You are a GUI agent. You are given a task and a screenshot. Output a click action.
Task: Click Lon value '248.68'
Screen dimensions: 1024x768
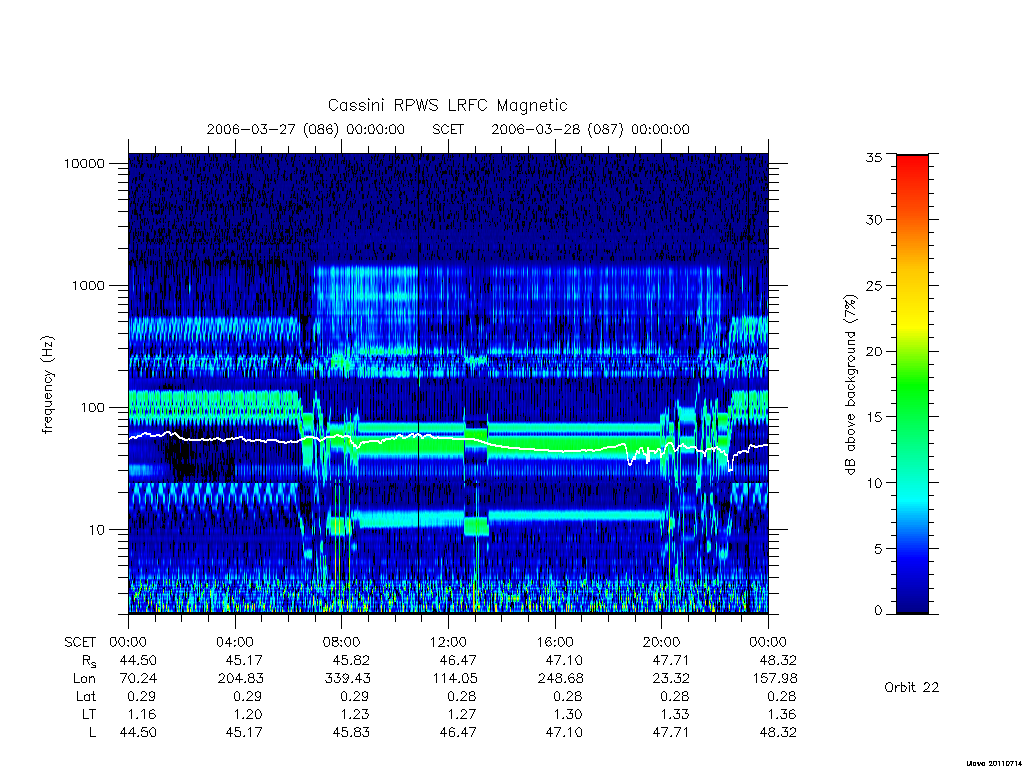point(560,679)
